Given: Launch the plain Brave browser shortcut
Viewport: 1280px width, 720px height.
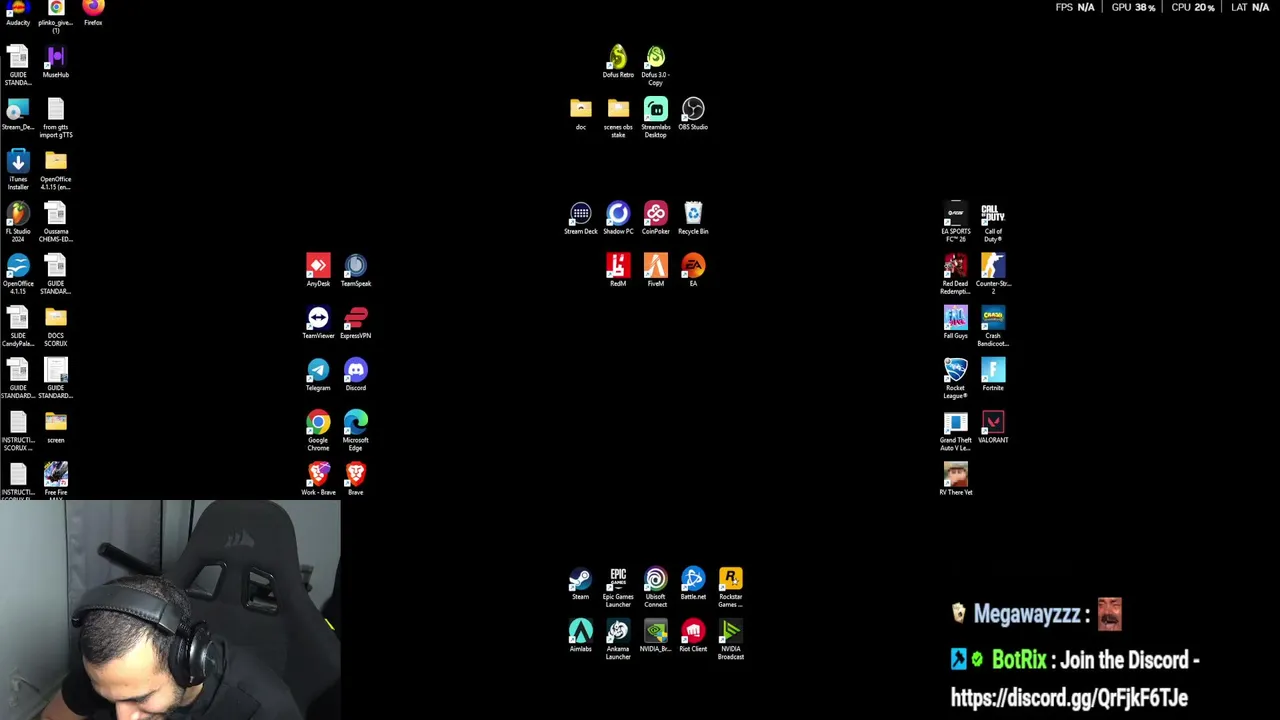Looking at the screenshot, I should pyautogui.click(x=356, y=478).
